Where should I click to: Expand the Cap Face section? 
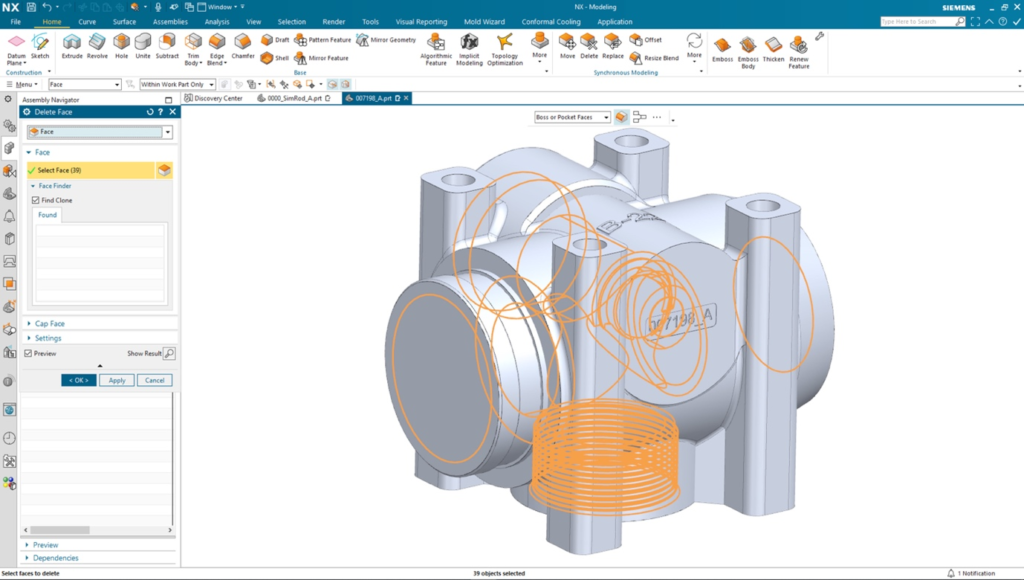(x=50, y=324)
